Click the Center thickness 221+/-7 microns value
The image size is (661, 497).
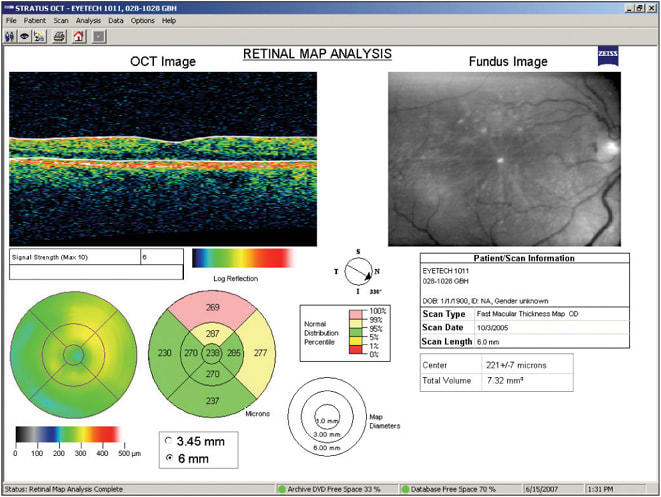516,365
